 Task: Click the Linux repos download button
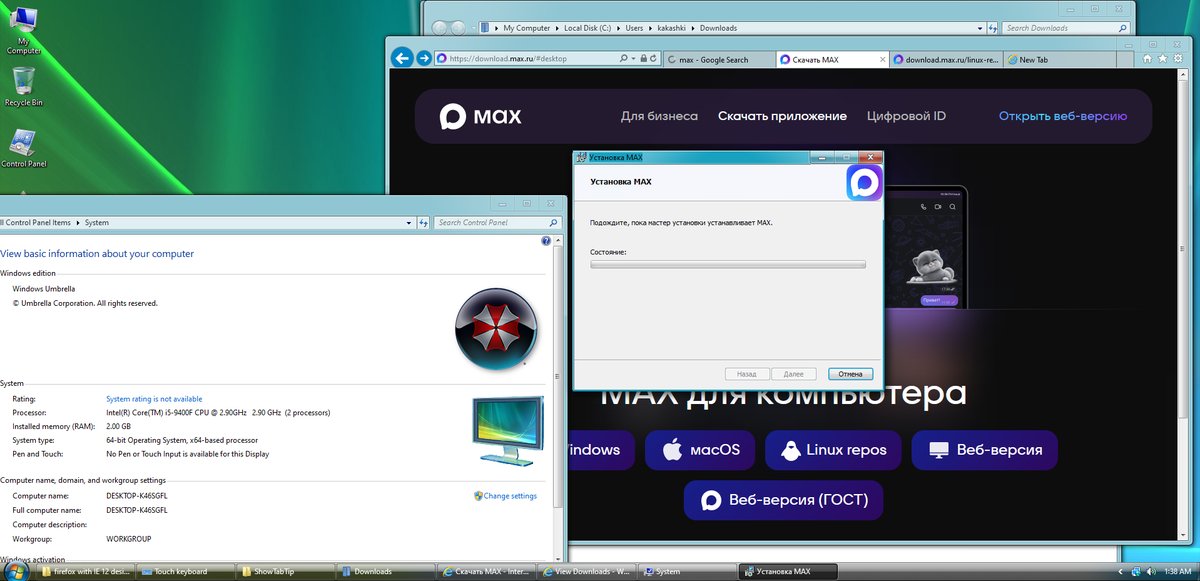[833, 450]
